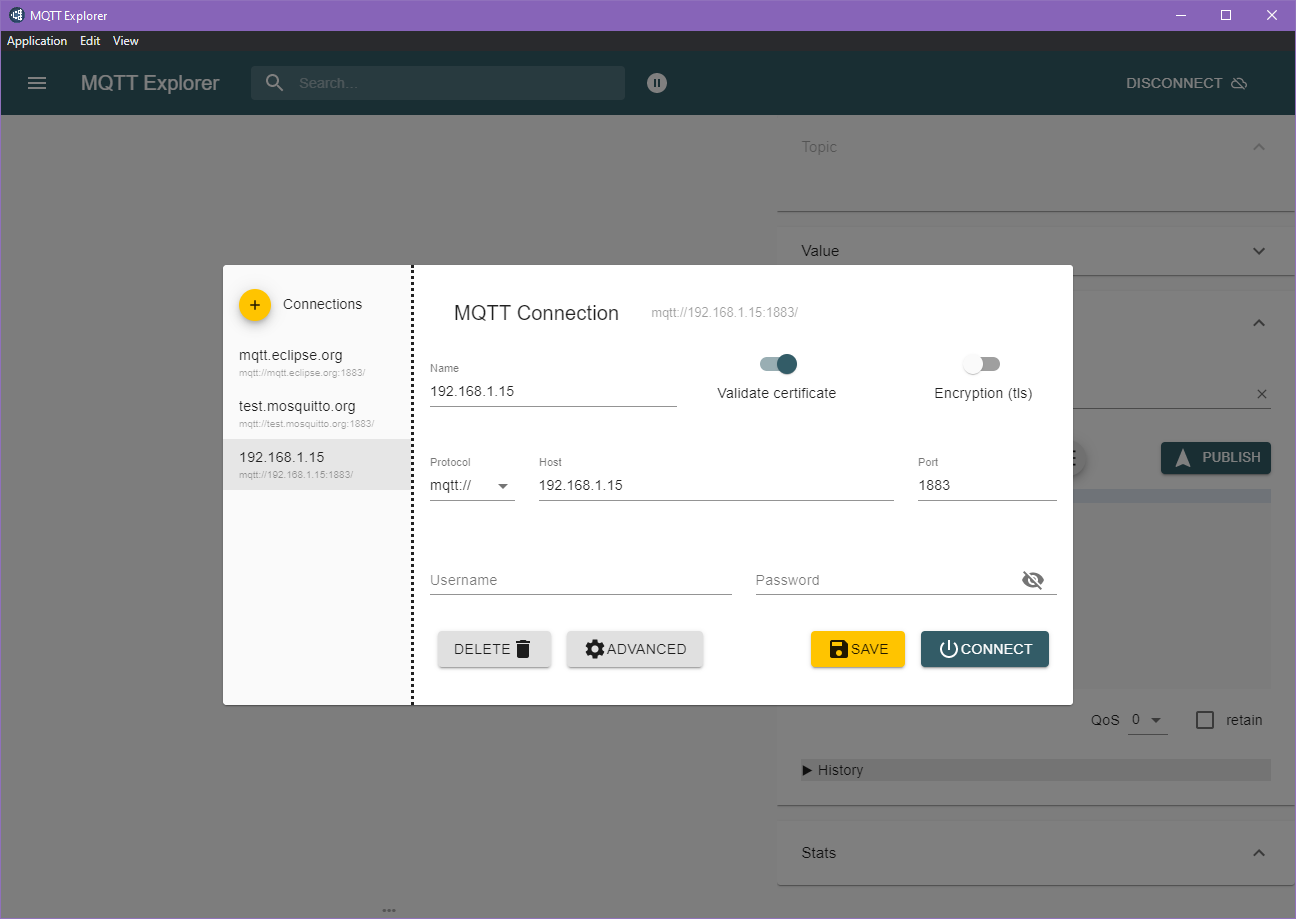Open the View menu
Screen dimensions: 1296x919
126,41
